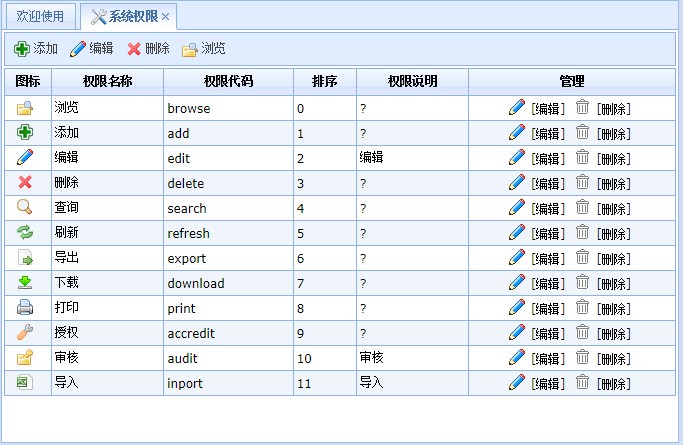The image size is (683, 445).
Task: Click the folder 浏览 toolbar icon
Action: 189,50
